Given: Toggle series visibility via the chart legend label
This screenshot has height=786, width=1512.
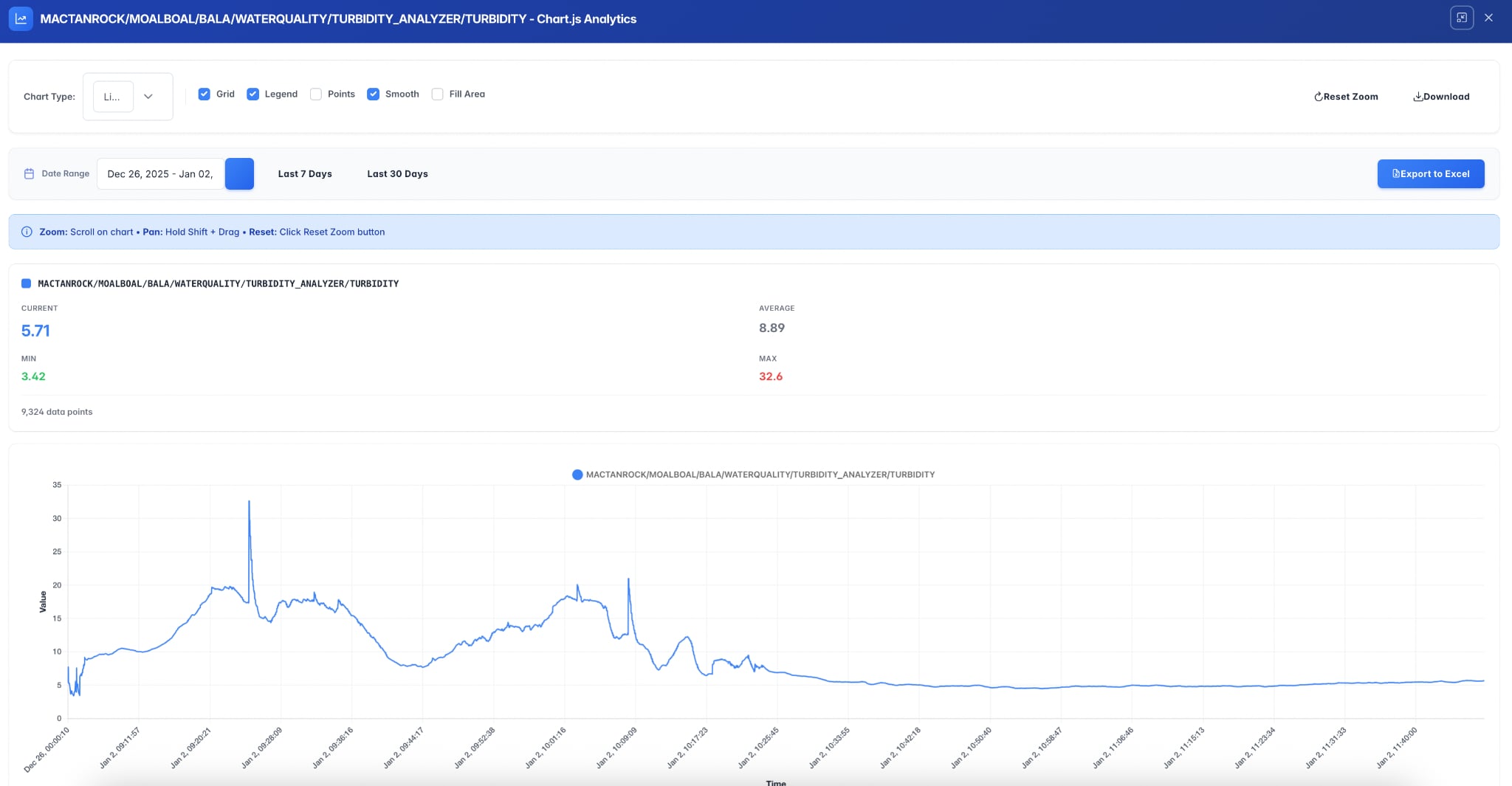Looking at the screenshot, I should tap(759, 475).
